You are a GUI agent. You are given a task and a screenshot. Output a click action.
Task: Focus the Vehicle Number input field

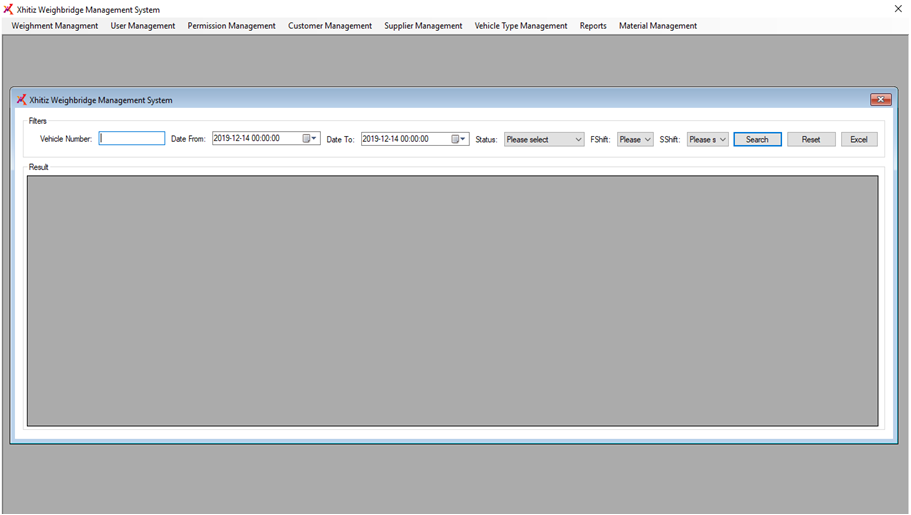pos(132,138)
